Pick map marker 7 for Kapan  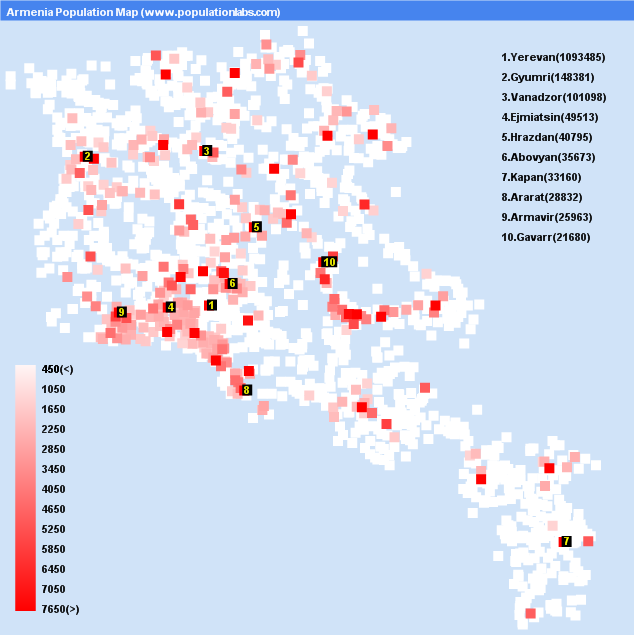click(566, 541)
